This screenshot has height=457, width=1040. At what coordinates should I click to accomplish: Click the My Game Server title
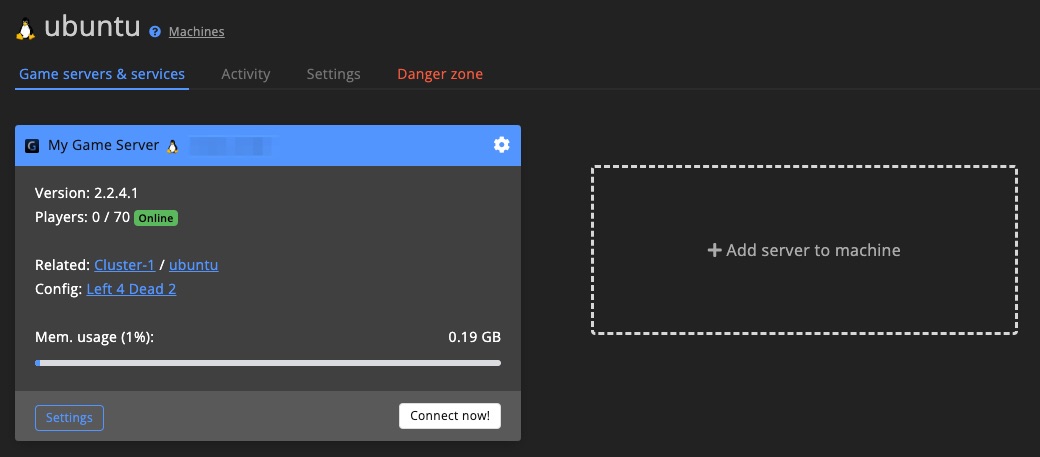(103, 146)
